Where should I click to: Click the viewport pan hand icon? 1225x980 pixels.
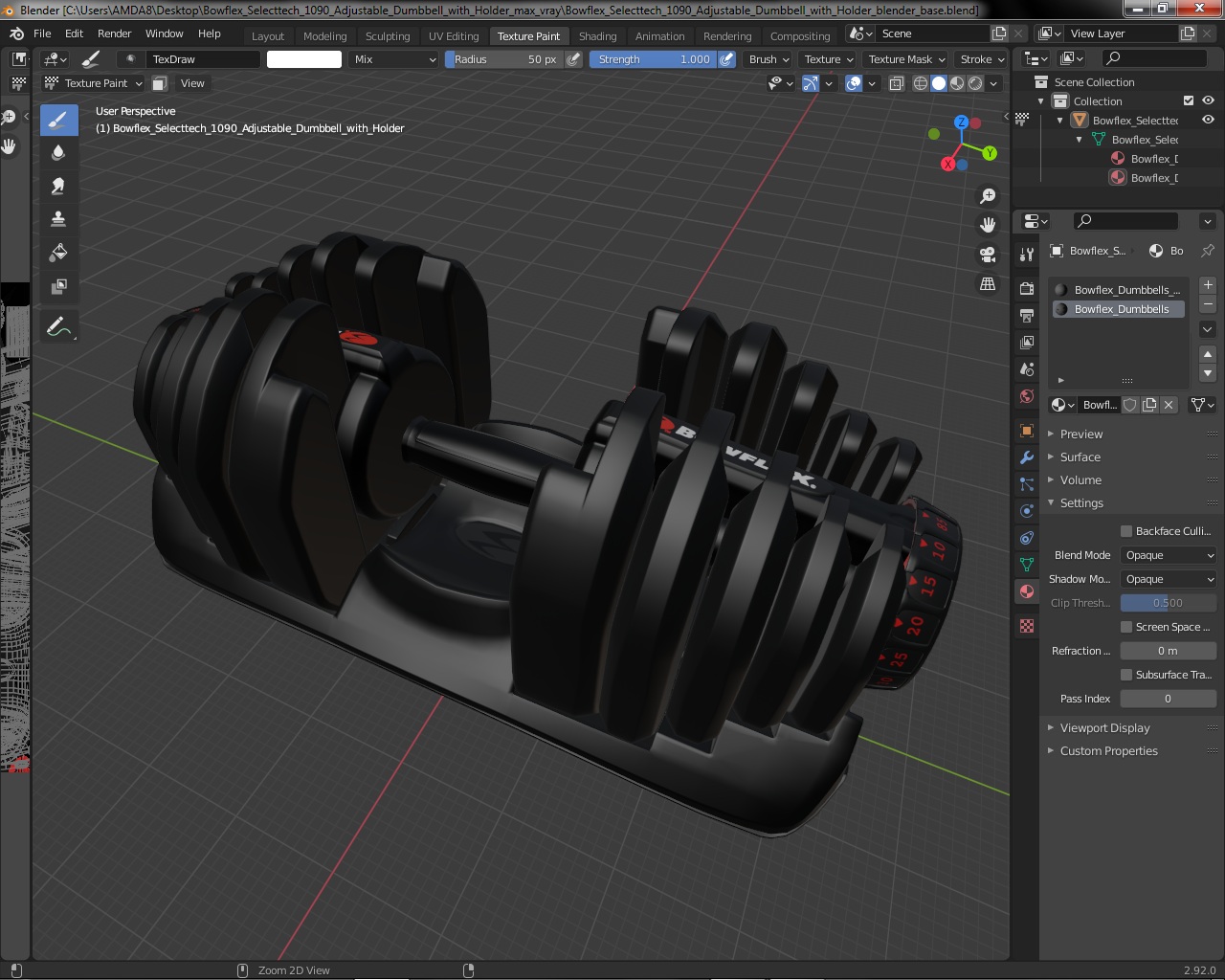pyautogui.click(x=988, y=225)
